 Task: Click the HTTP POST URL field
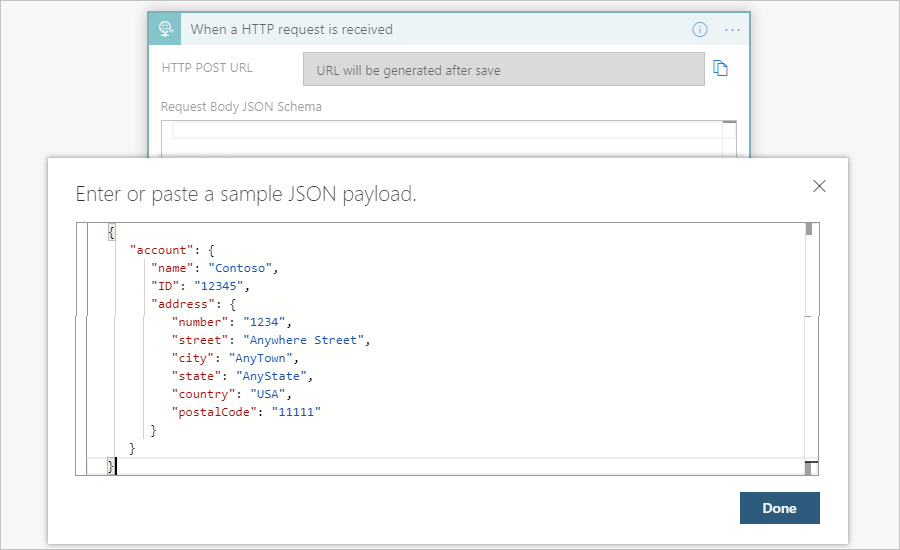(503, 70)
